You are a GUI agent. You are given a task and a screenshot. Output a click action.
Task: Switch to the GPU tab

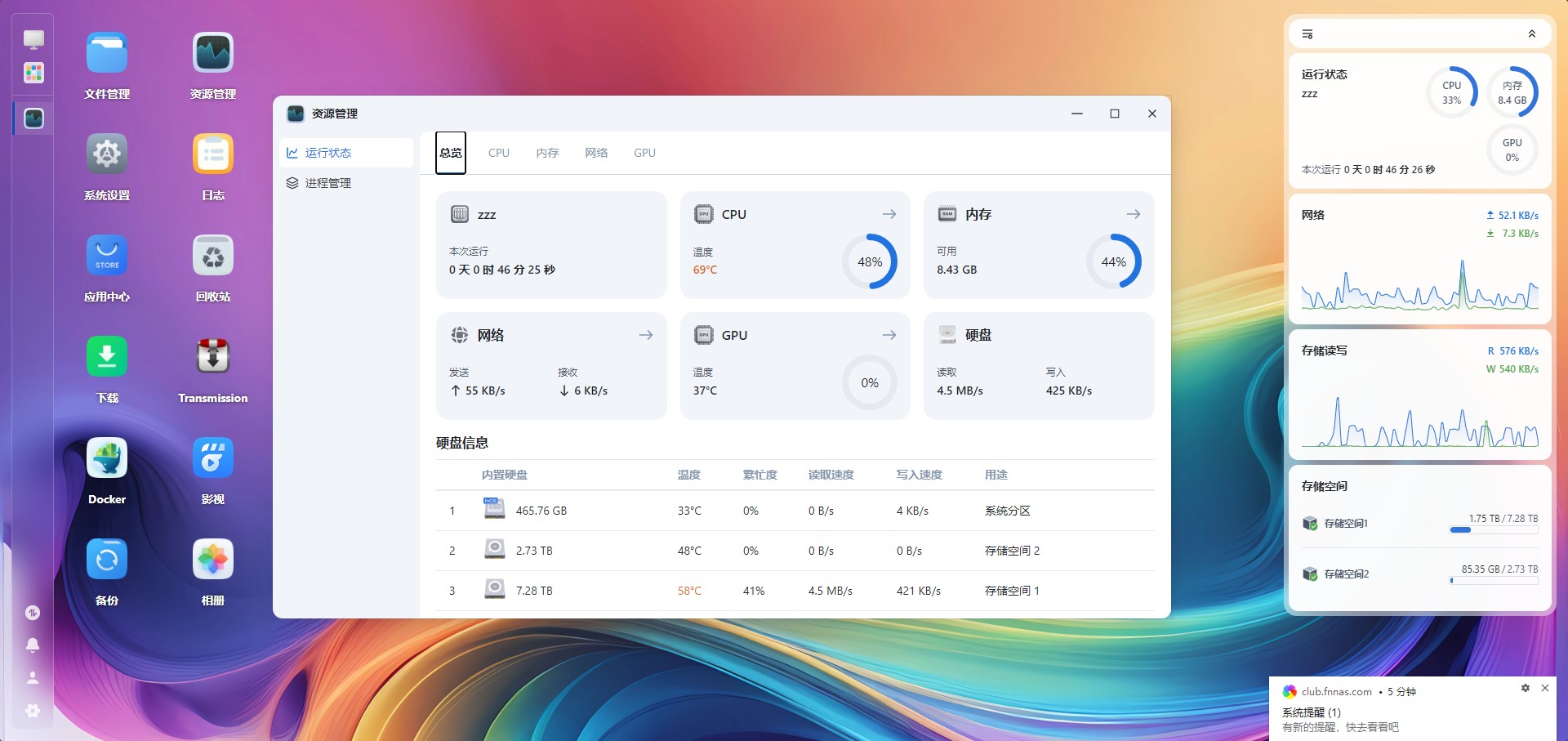[644, 153]
